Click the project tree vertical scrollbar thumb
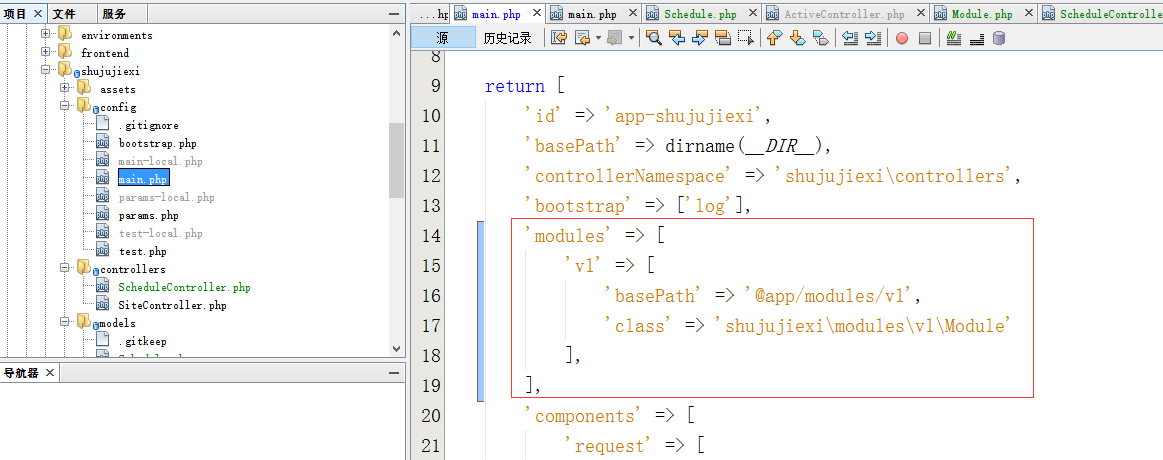 point(396,160)
